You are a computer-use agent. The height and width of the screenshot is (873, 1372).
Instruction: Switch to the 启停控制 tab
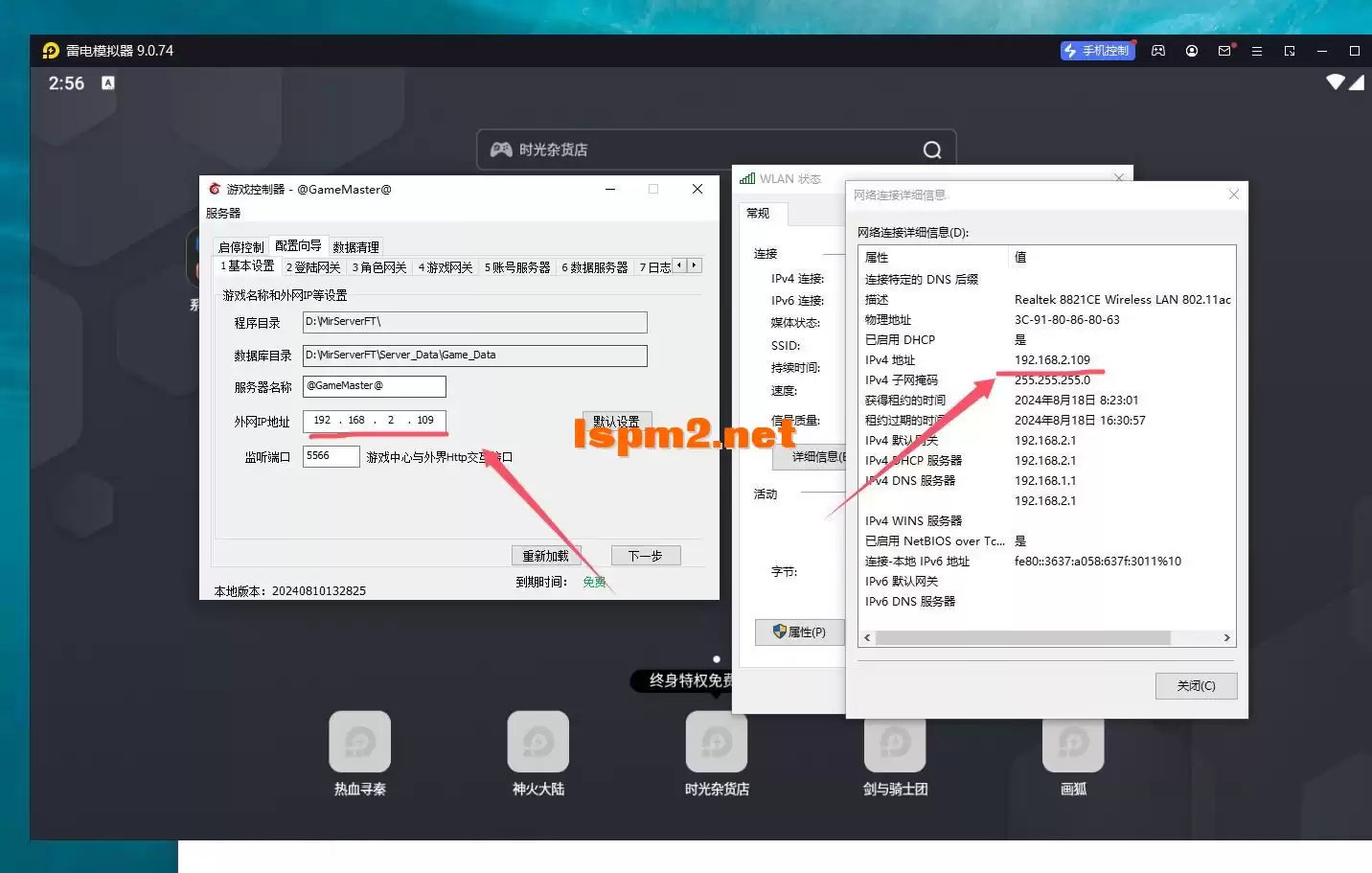[x=240, y=247]
